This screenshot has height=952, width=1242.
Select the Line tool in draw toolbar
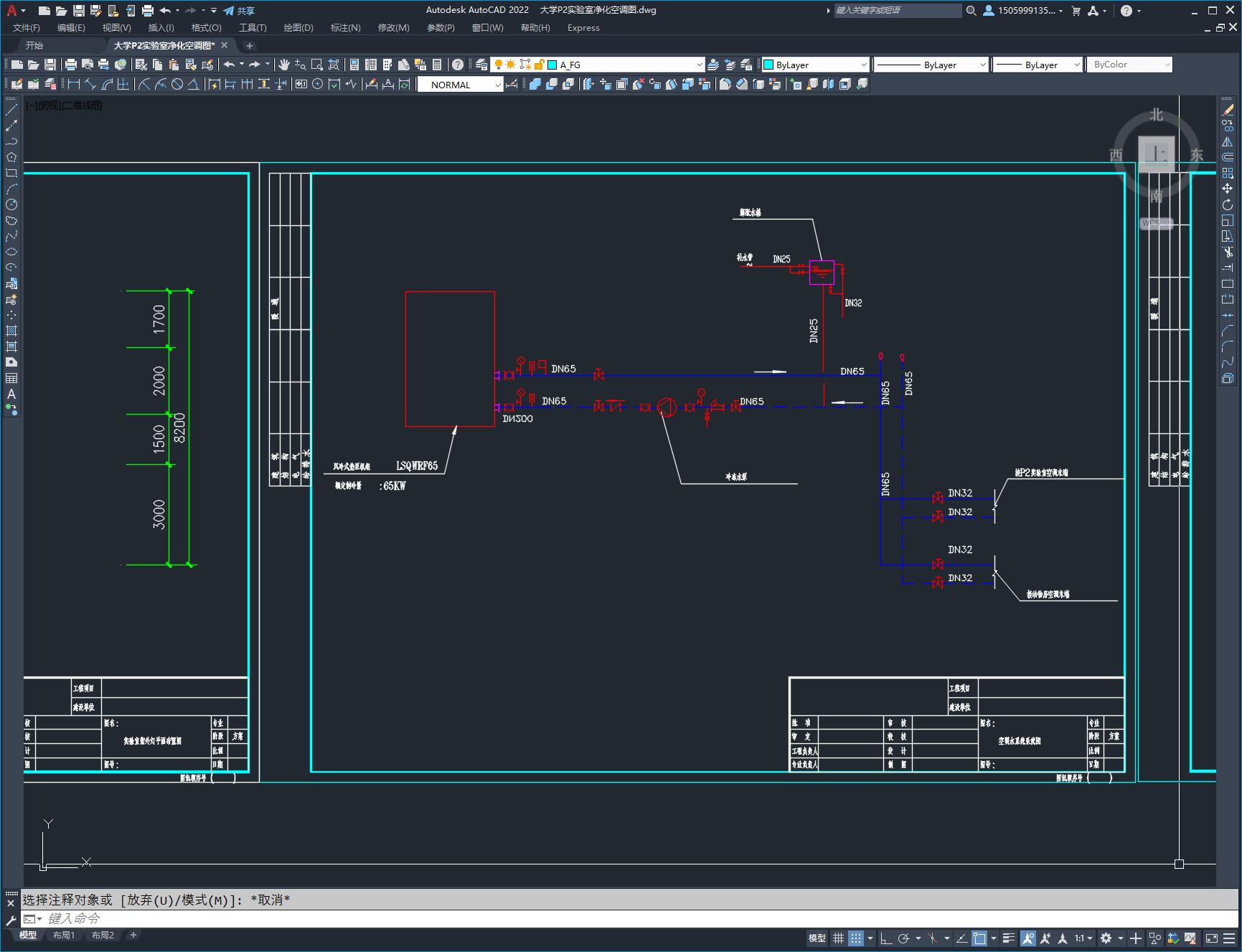point(11,110)
